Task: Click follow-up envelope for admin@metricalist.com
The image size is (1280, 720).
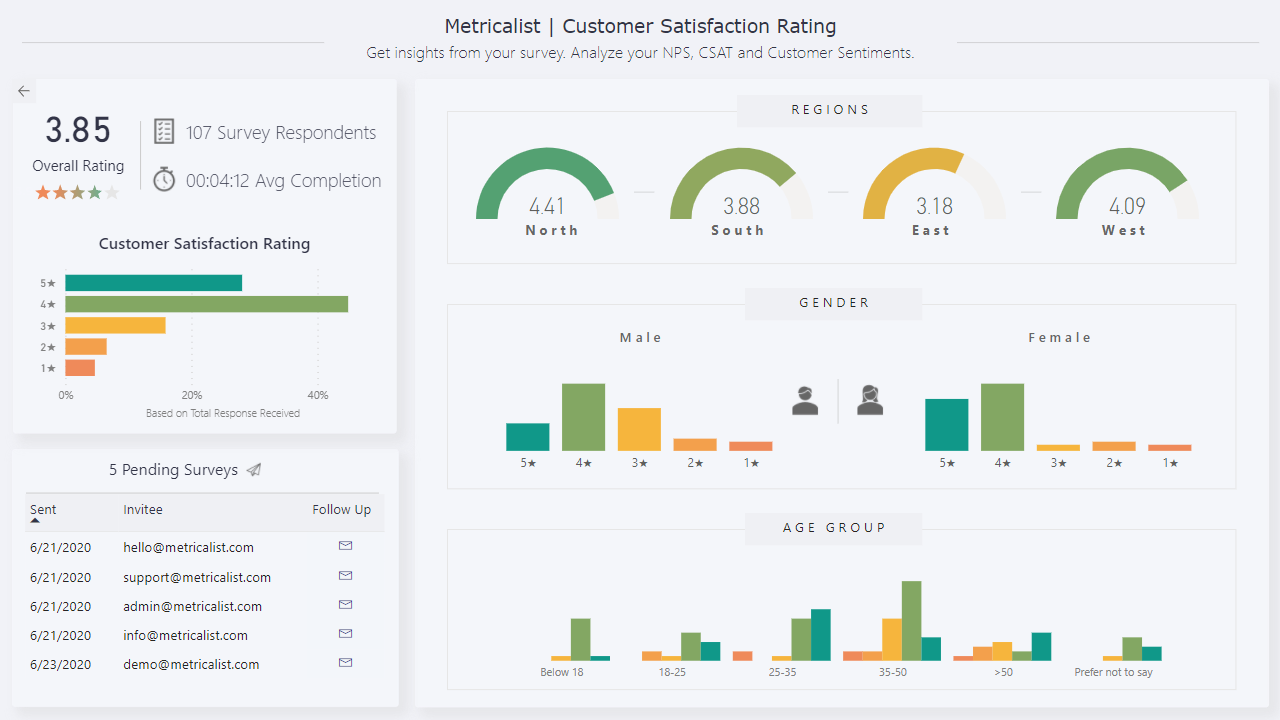Action: click(x=345, y=605)
